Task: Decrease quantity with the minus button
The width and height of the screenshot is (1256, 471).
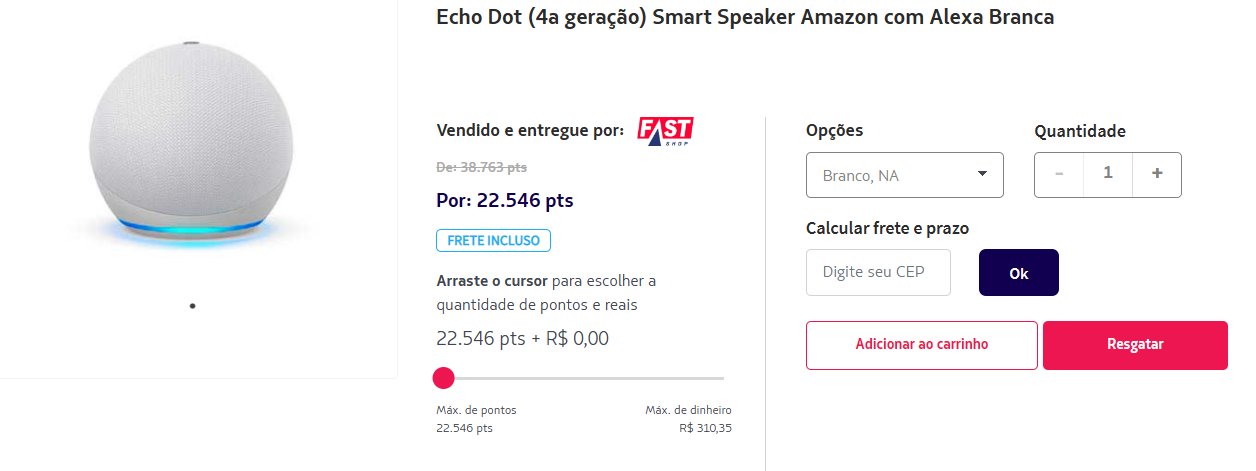Action: click(x=1059, y=174)
